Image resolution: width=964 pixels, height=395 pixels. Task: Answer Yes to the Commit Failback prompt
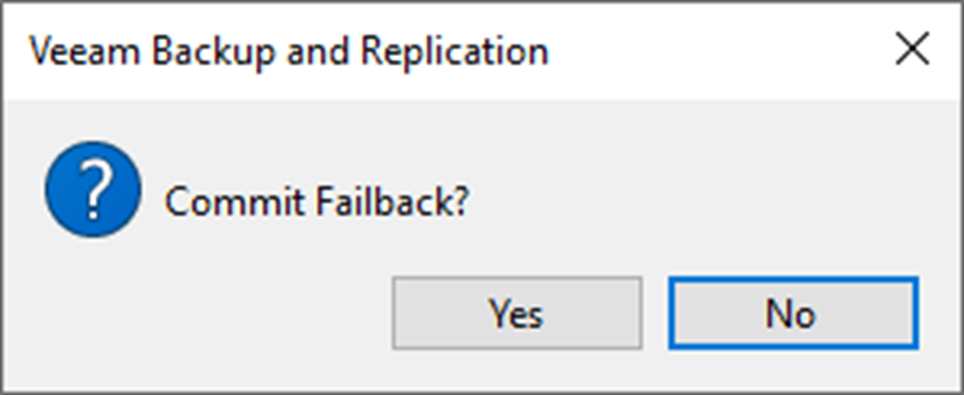517,313
